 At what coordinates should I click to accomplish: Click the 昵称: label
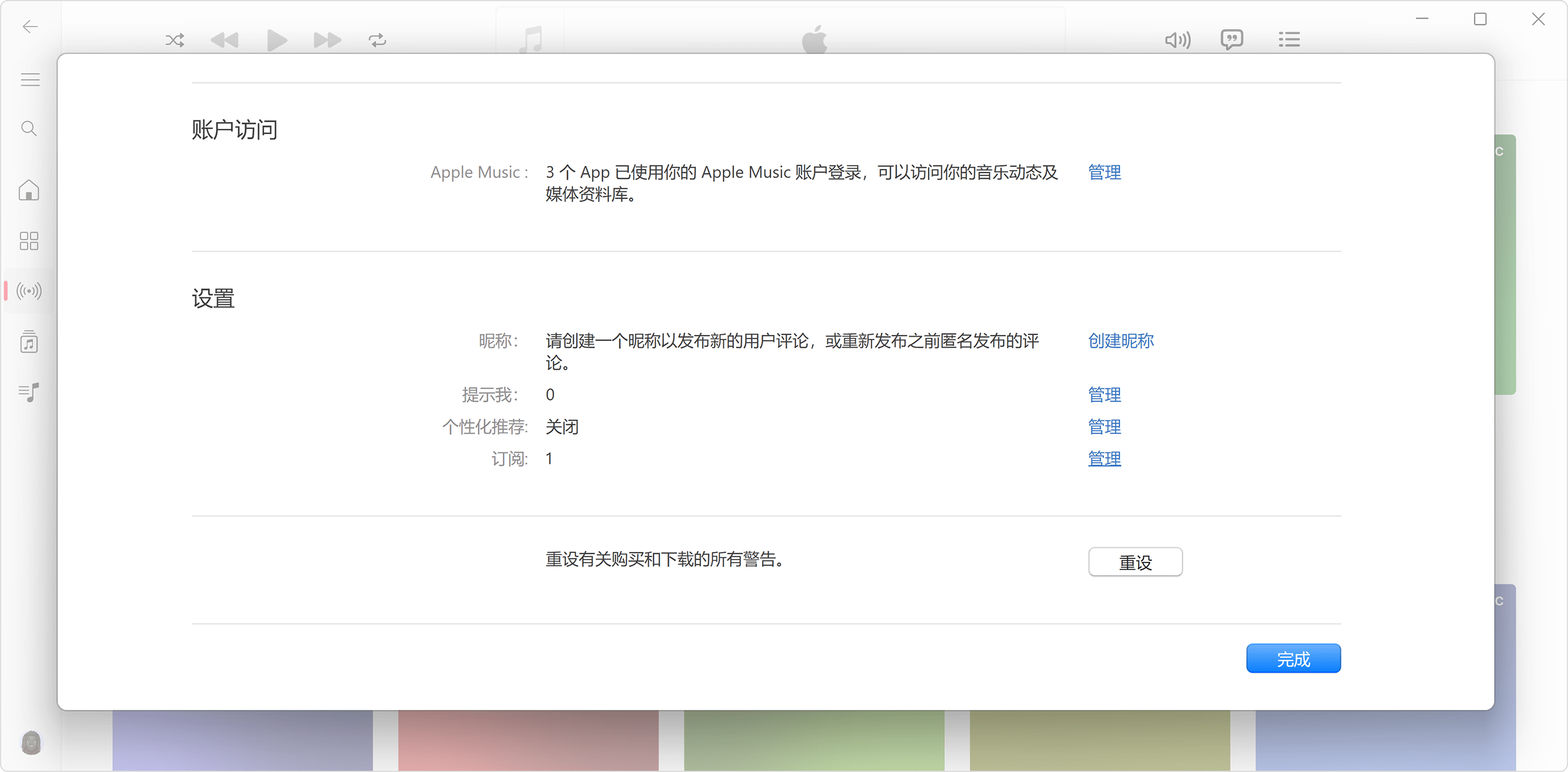pyautogui.click(x=499, y=341)
